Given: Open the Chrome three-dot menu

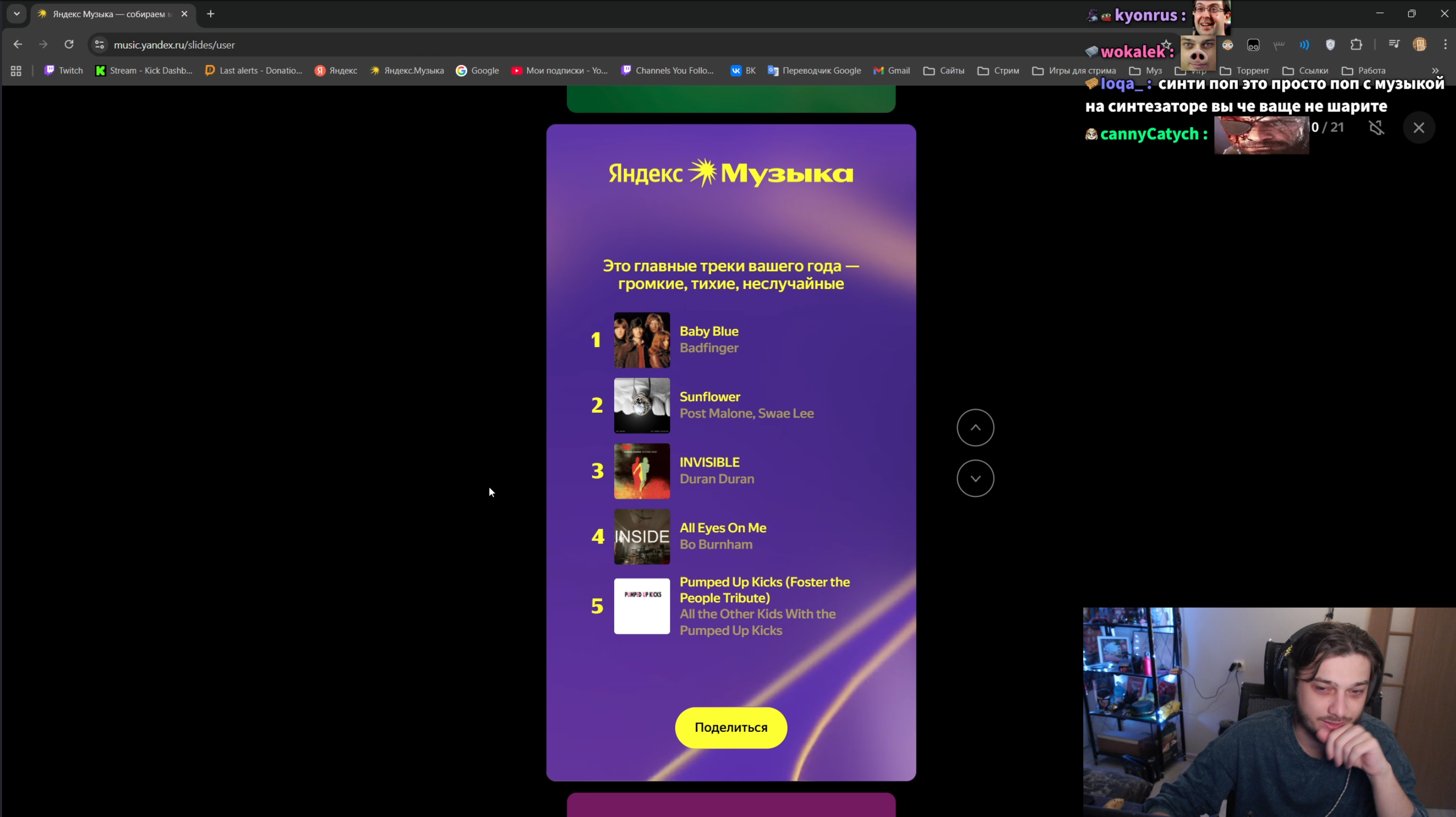Looking at the screenshot, I should point(1445,44).
